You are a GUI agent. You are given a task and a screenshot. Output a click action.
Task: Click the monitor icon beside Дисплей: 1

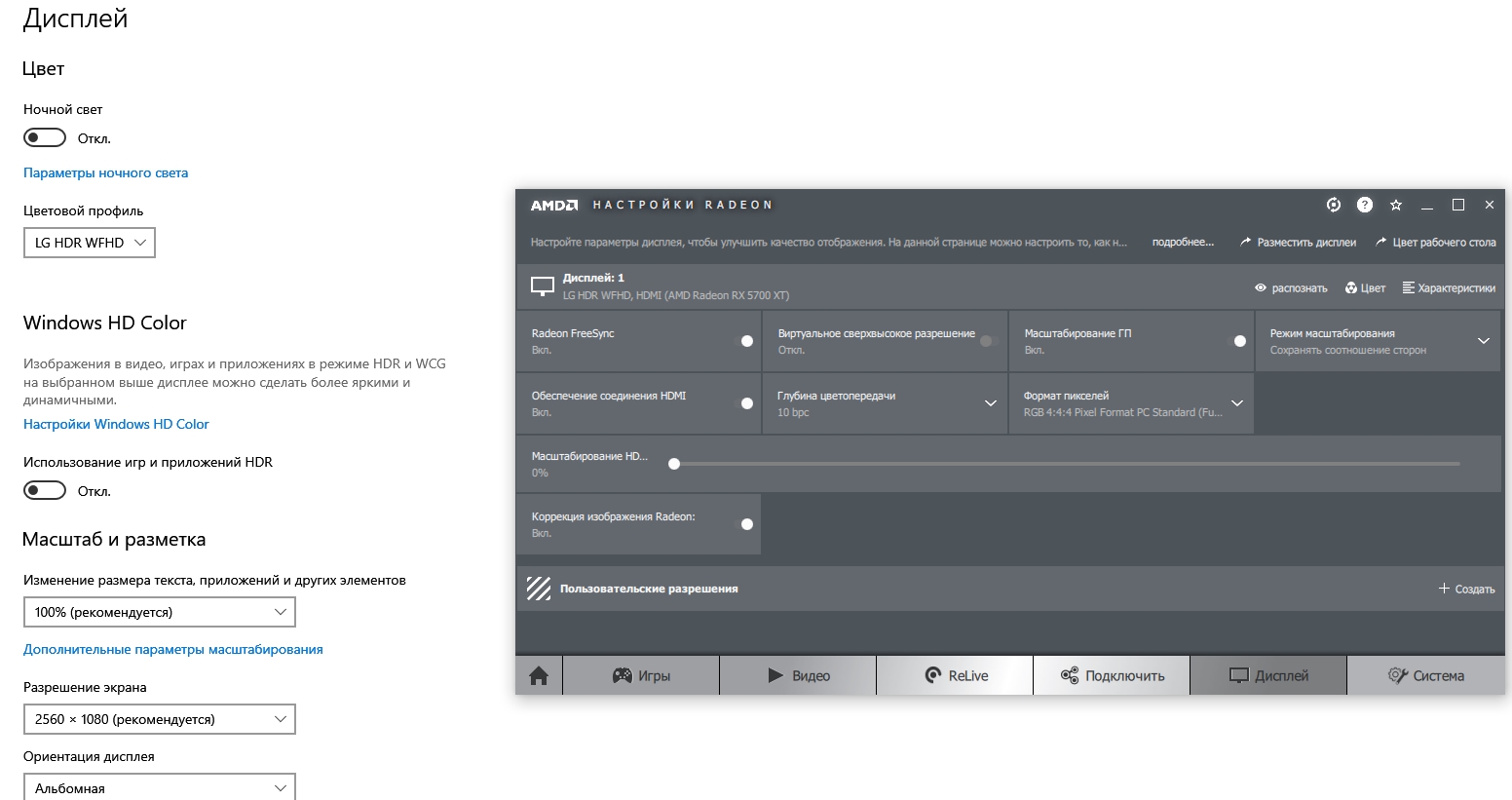pos(543,286)
